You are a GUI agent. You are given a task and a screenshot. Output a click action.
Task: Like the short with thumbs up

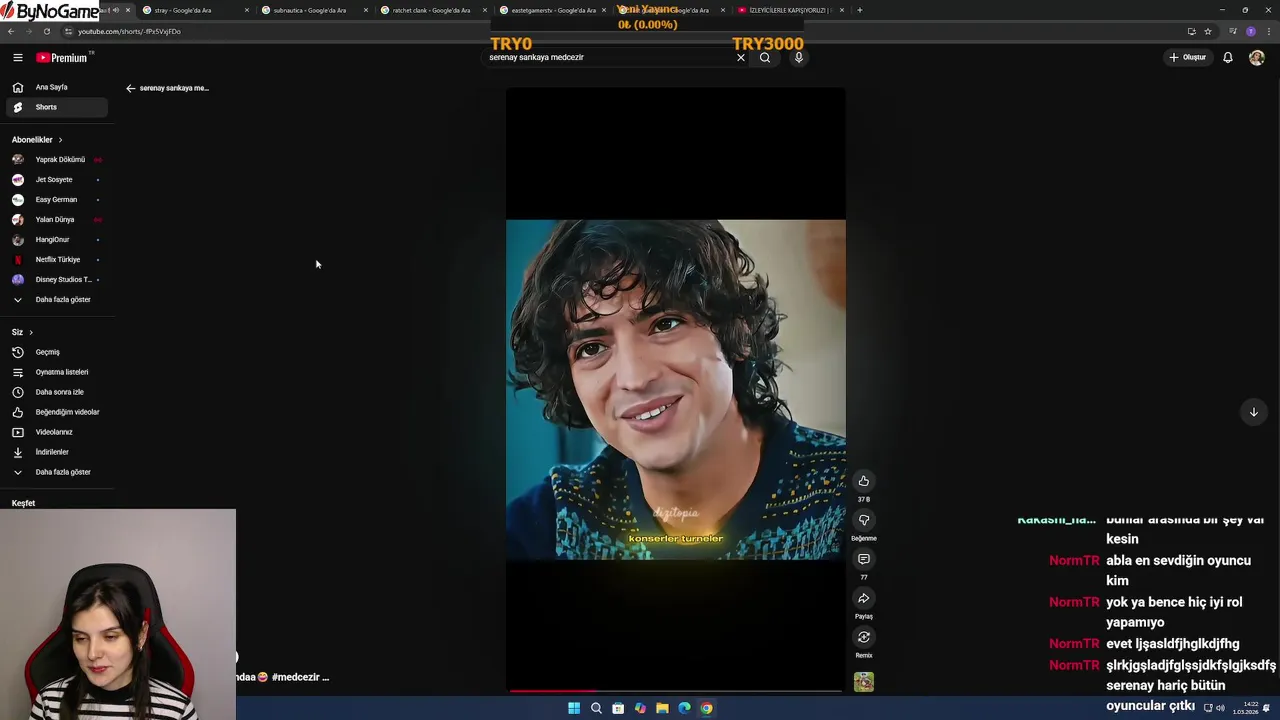pos(864,481)
